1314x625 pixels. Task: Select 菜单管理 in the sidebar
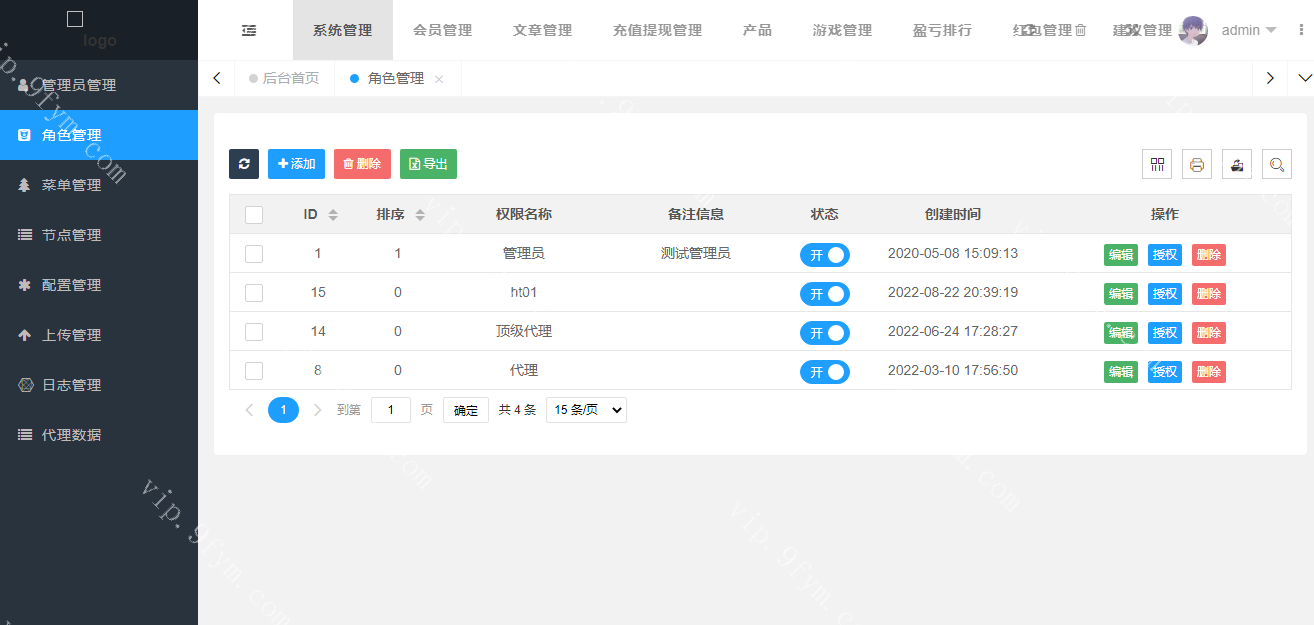click(x=72, y=185)
